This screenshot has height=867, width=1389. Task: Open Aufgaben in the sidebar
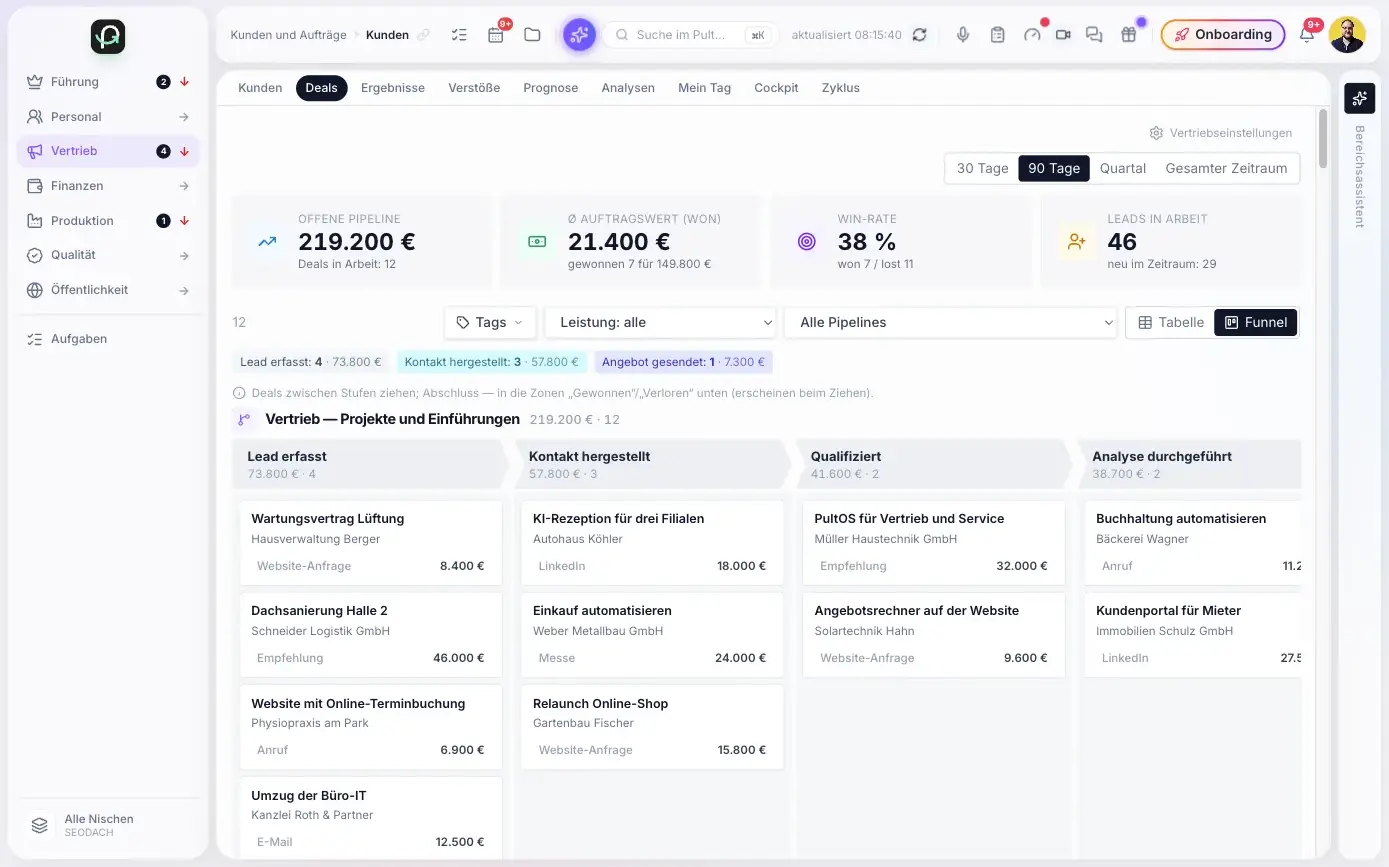tap(108, 339)
